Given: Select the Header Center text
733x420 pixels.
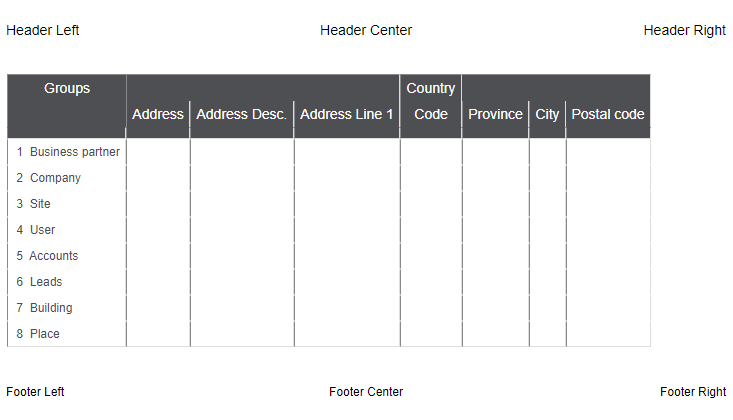Looking at the screenshot, I should coord(366,30).
